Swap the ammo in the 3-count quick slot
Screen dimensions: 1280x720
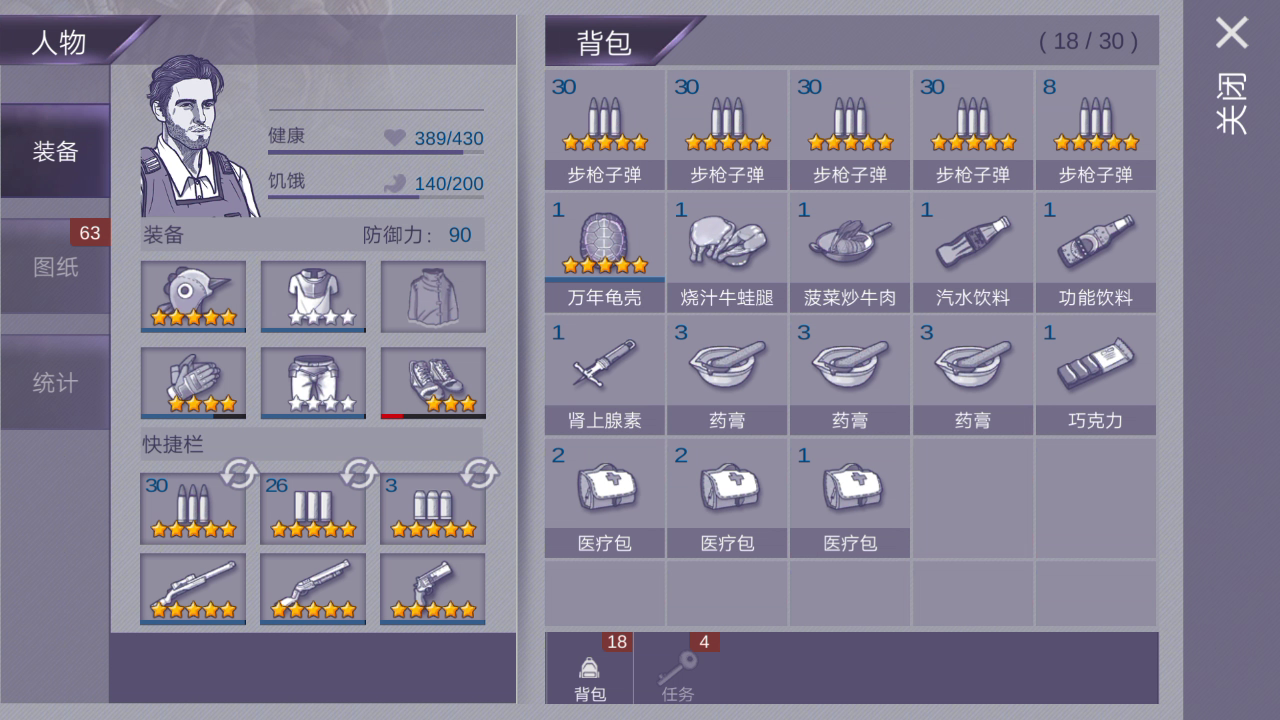479,473
